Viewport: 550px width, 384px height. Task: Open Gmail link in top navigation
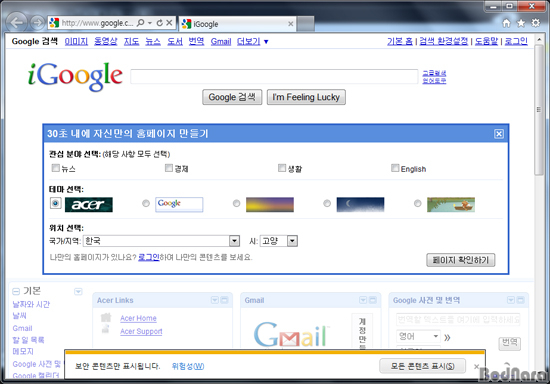(221, 42)
